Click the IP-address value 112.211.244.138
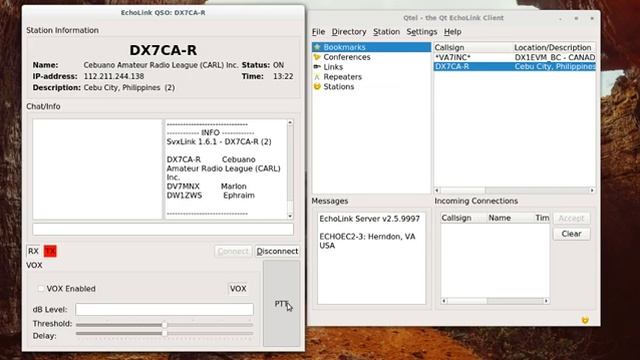Screen dimensions: 640x360 click(x=114, y=76)
